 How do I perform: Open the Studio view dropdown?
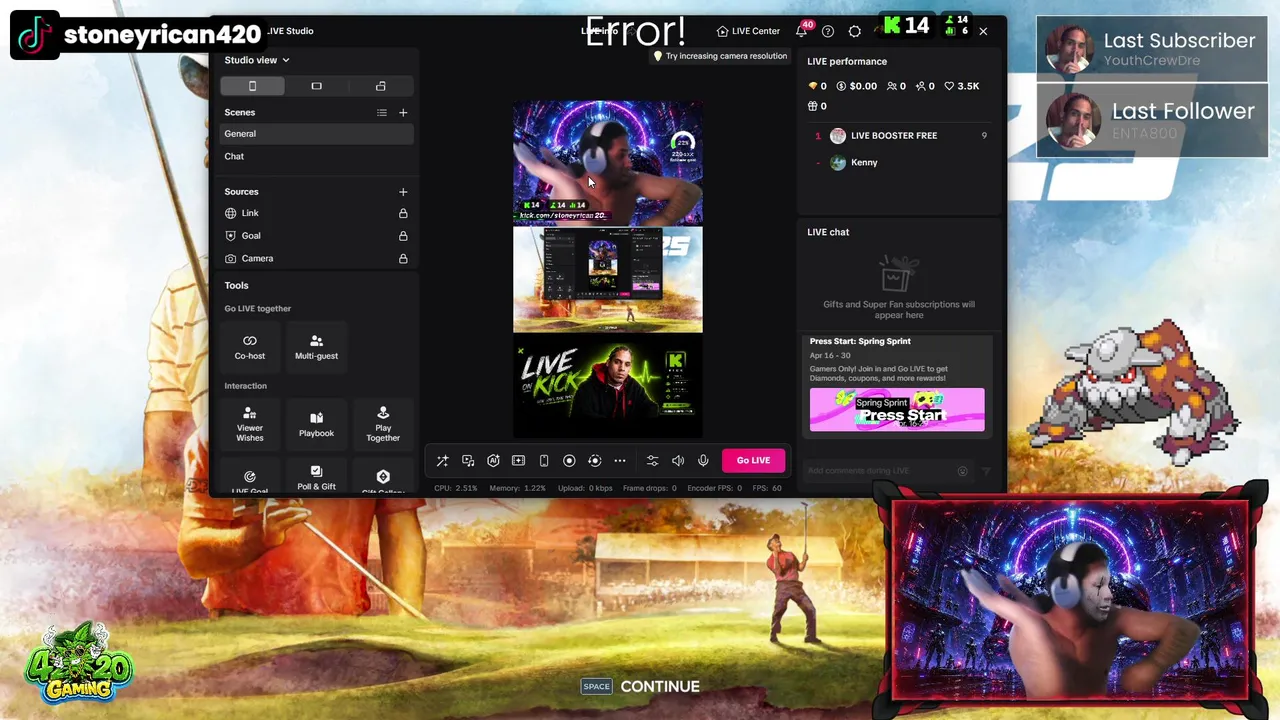257,60
